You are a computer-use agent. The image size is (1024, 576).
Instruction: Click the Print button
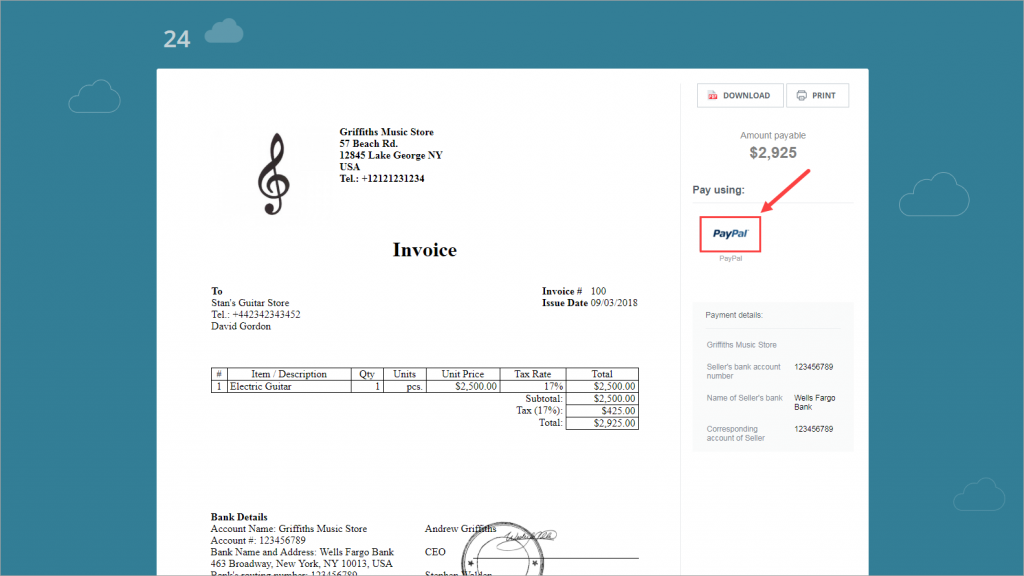click(817, 95)
